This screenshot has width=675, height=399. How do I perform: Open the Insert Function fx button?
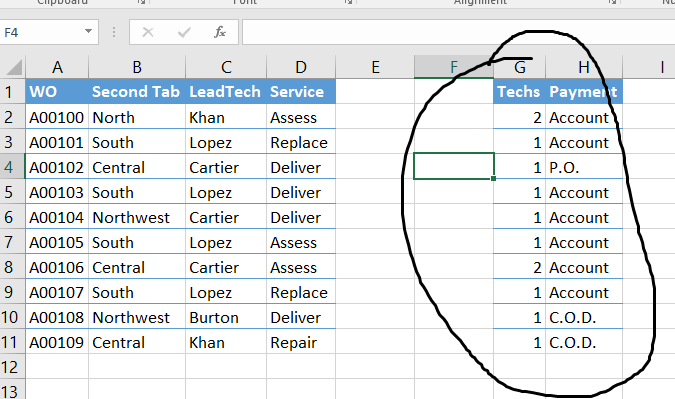[x=220, y=32]
